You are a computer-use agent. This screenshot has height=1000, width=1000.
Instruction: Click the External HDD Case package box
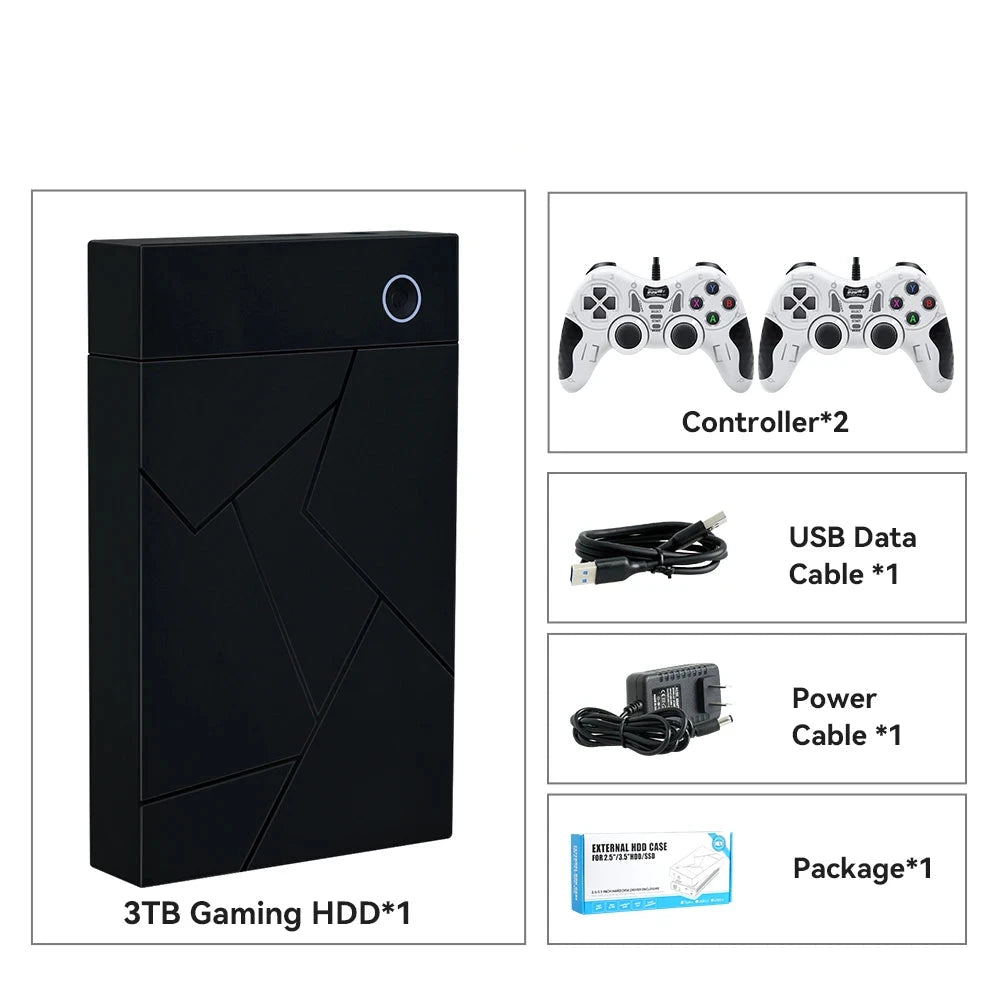click(651, 872)
